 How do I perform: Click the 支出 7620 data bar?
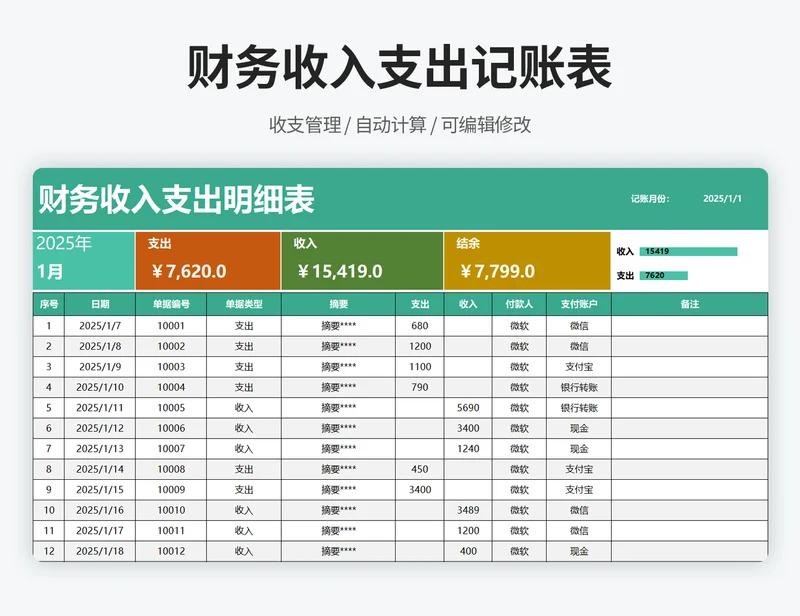tap(664, 276)
